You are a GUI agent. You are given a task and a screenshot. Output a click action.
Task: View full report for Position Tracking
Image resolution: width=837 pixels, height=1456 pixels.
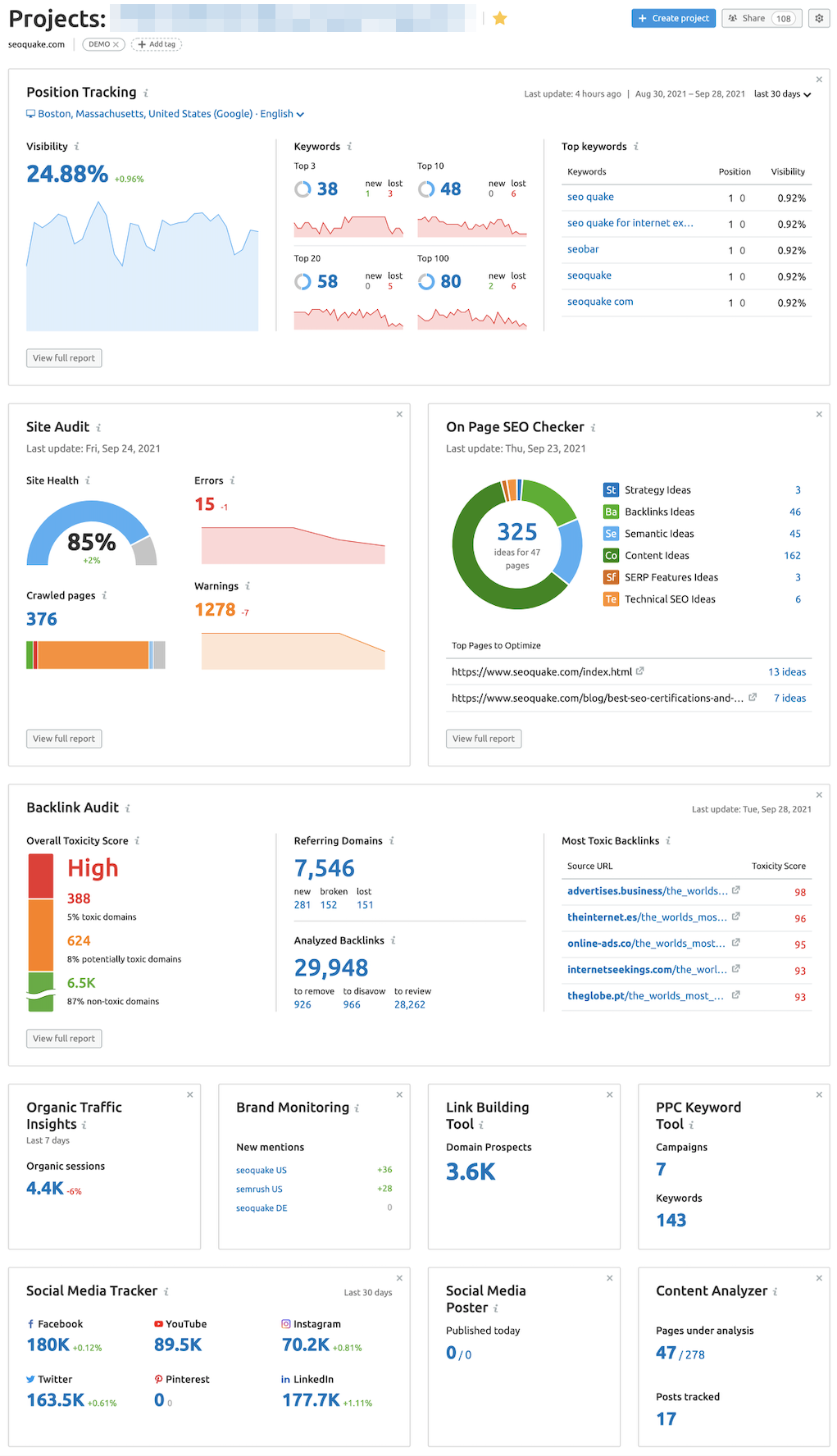pos(64,358)
